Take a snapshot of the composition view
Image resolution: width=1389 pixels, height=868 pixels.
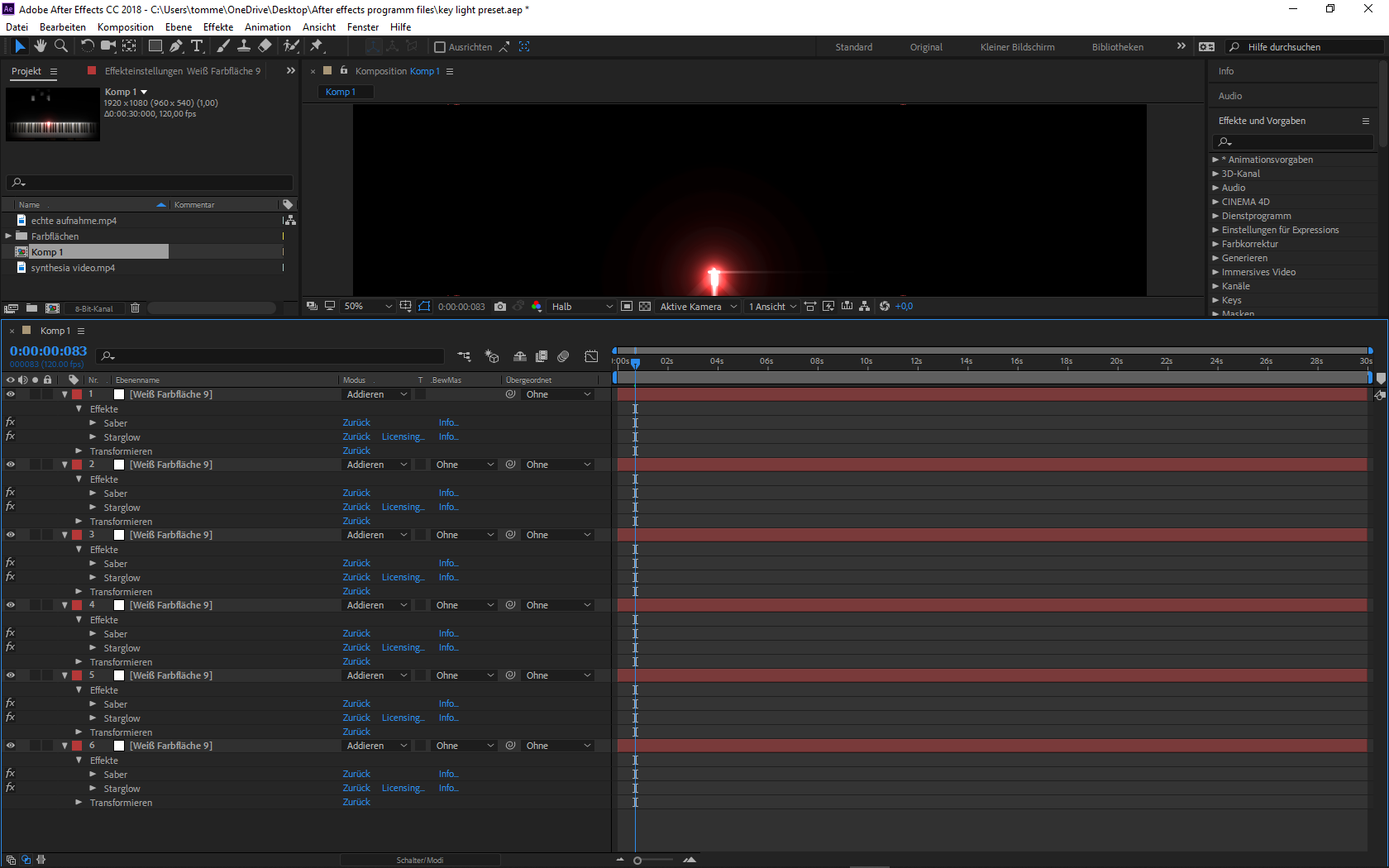point(500,307)
